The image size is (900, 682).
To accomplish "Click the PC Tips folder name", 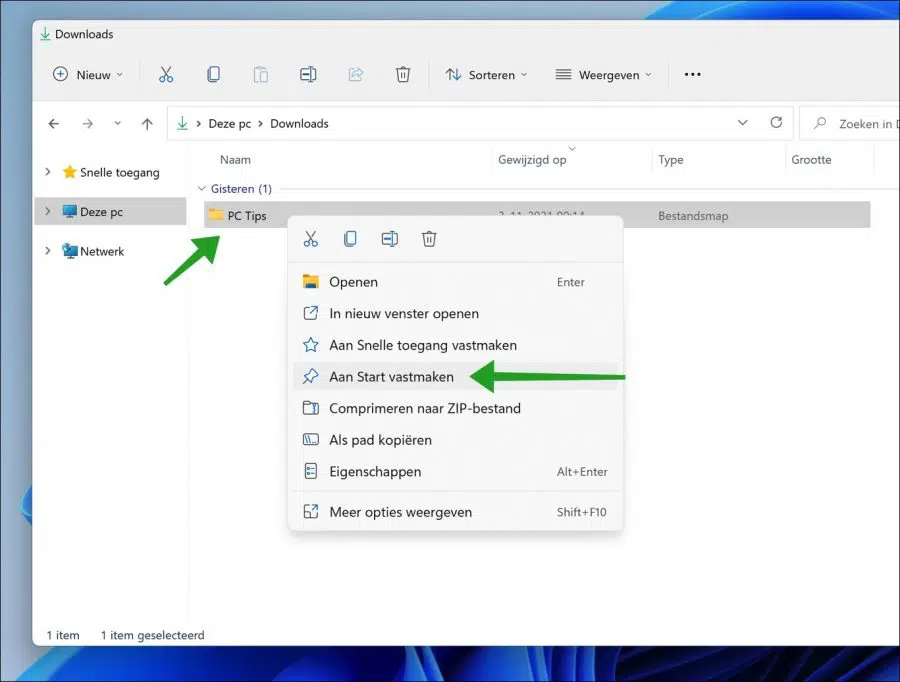I will 247,216.
